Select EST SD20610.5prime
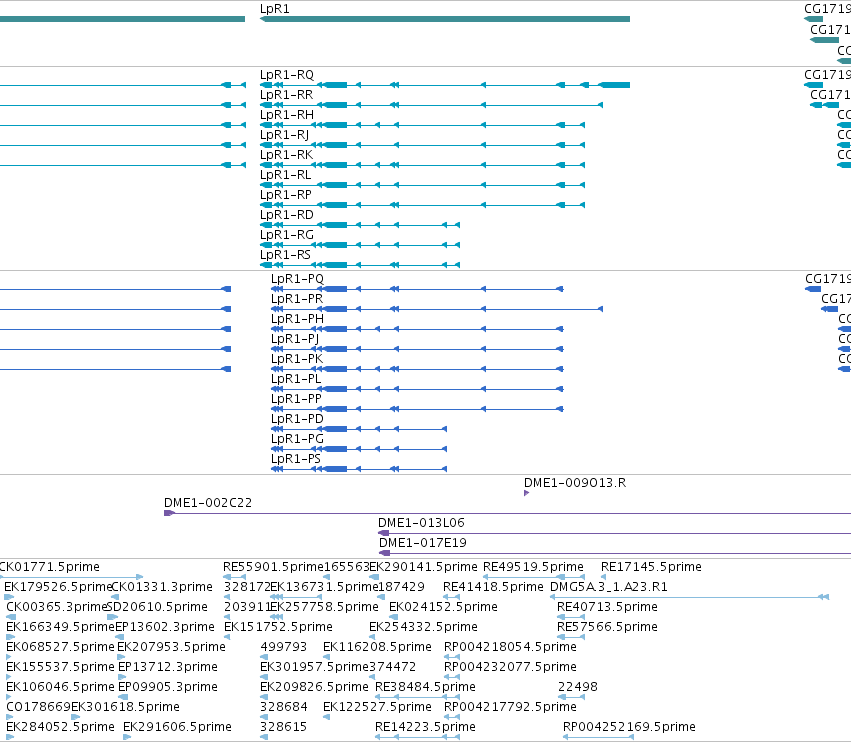This screenshot has width=851, height=742. (157, 607)
